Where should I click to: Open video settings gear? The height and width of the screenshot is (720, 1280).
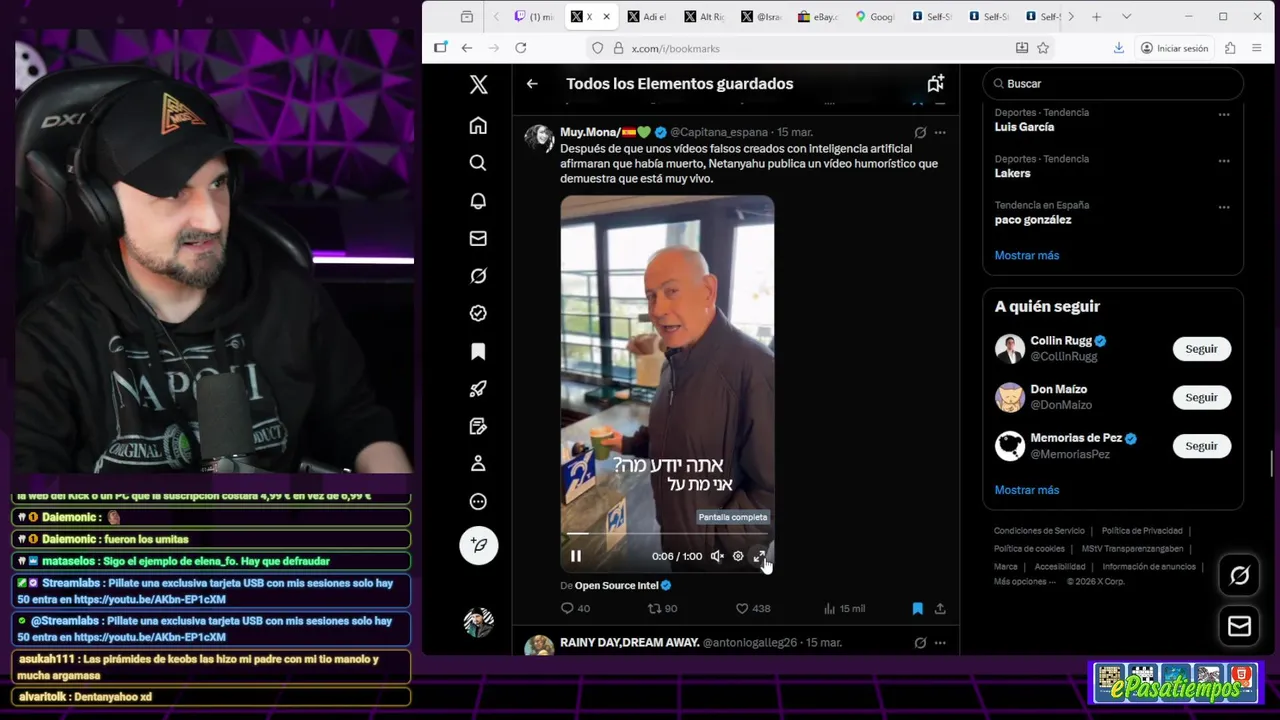(x=738, y=556)
